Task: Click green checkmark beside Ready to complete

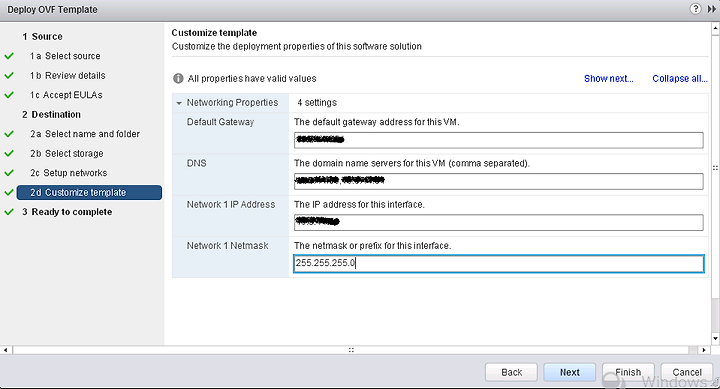Action: coord(9,212)
